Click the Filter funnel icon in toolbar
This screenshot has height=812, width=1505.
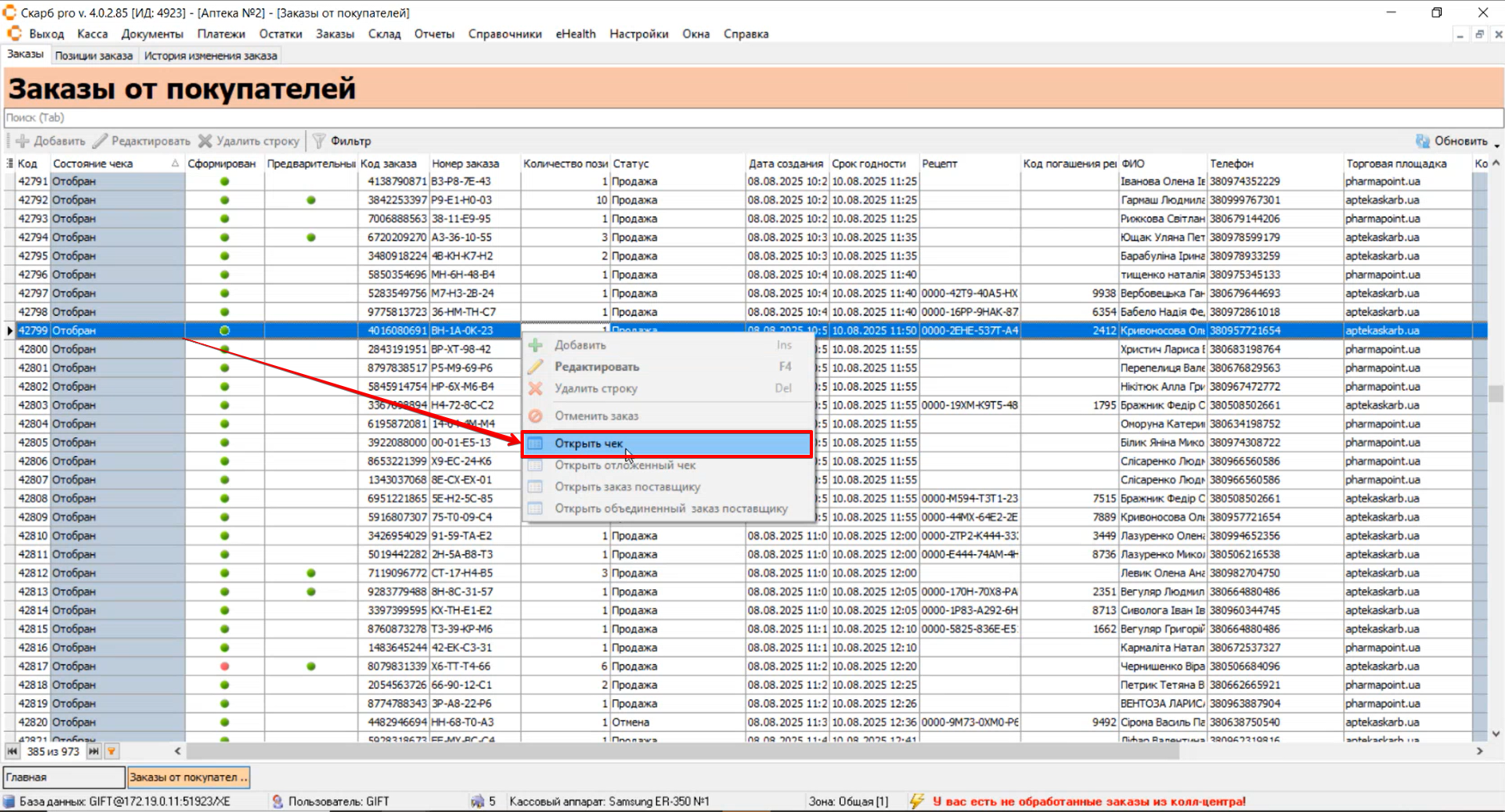319,141
